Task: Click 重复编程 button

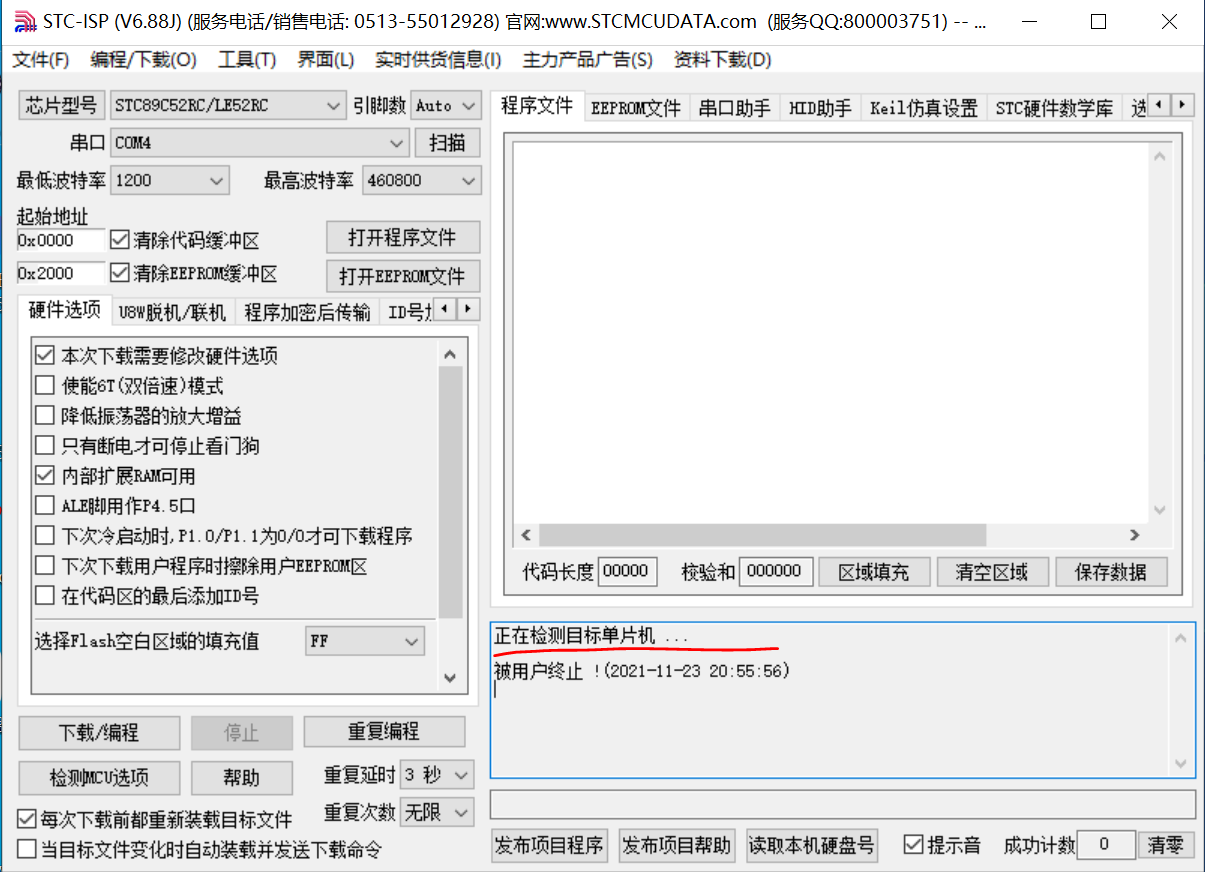Action: (x=384, y=731)
